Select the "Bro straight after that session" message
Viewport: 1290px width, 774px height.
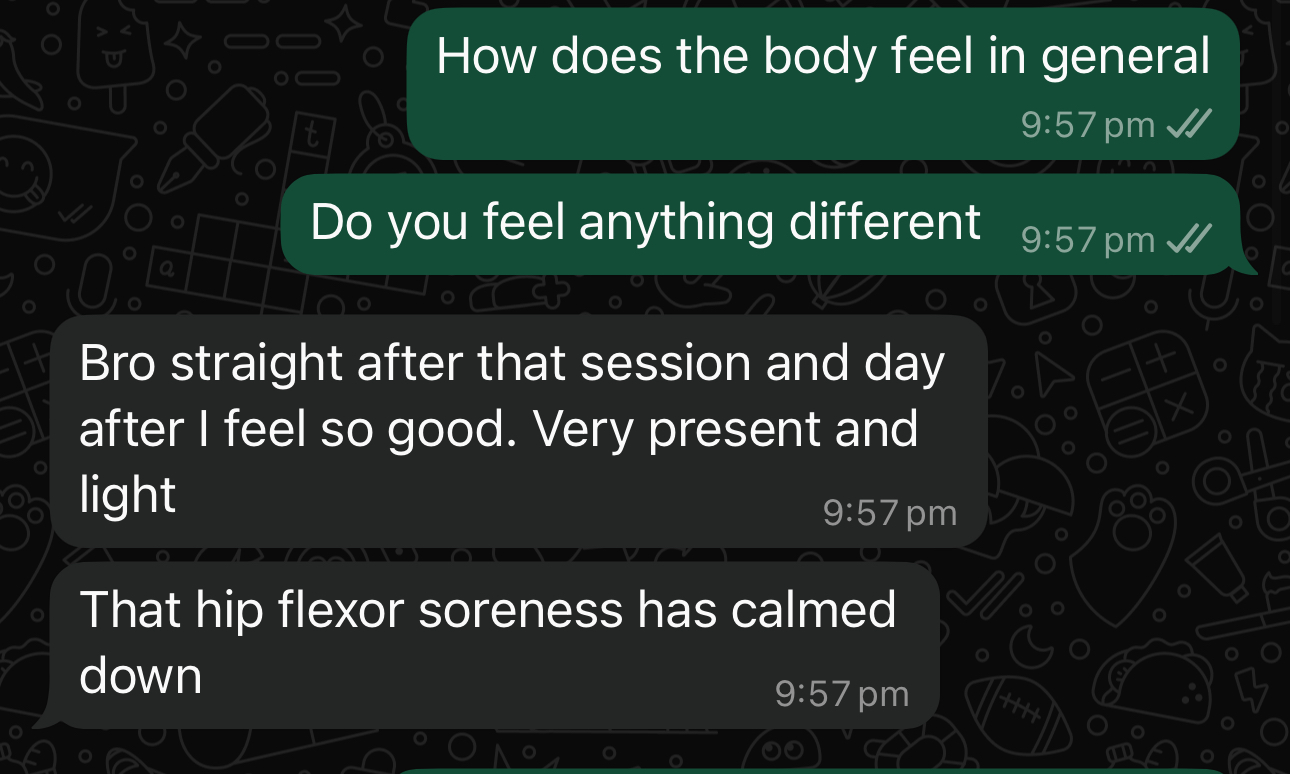(x=519, y=431)
